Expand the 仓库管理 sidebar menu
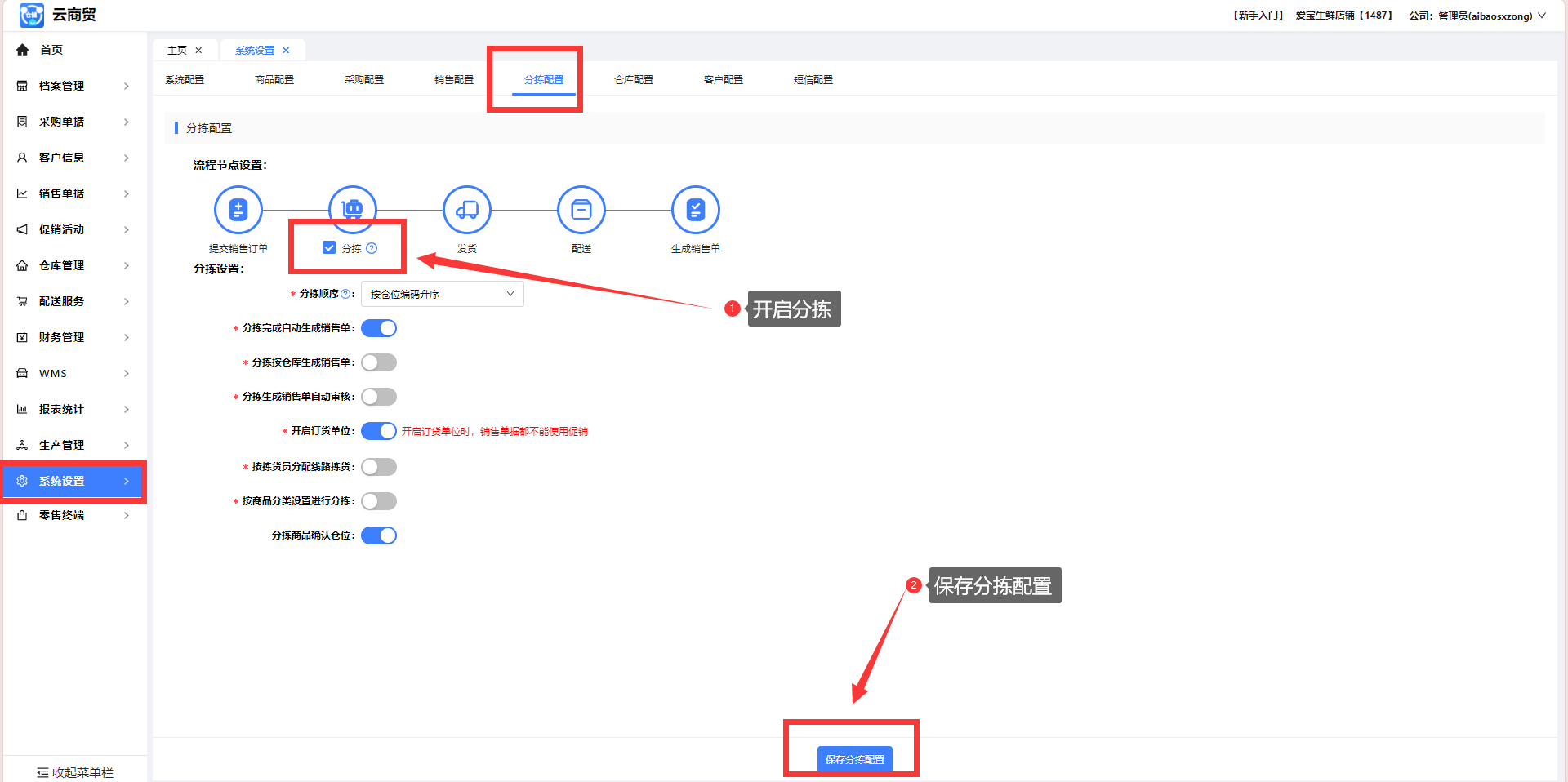Image resolution: width=1568 pixels, height=782 pixels. 73,265
